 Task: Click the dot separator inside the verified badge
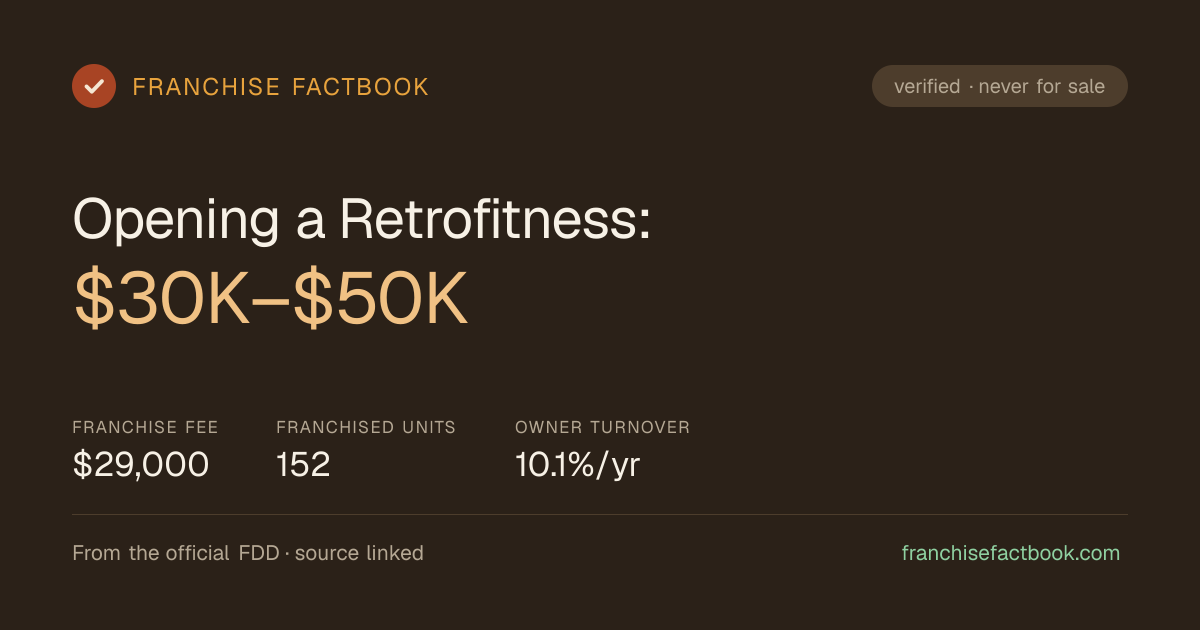click(x=970, y=87)
